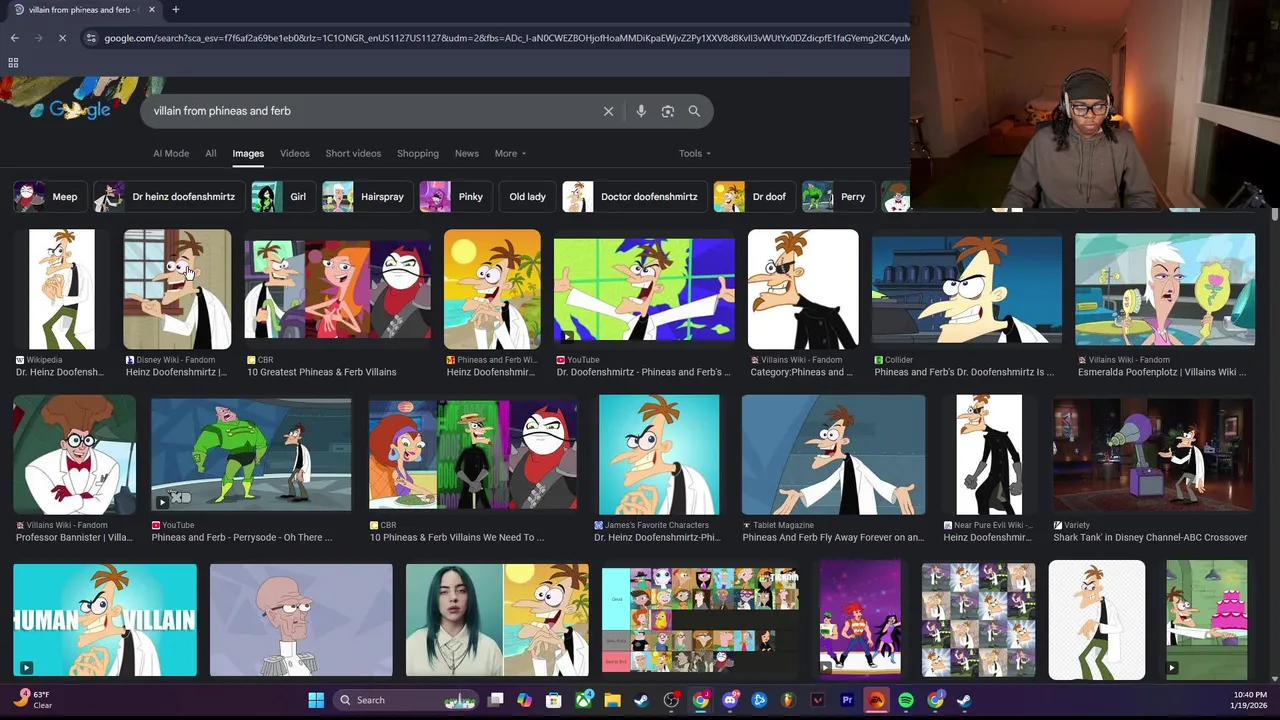
Task: Open the 'HUMAN VILLAIN' video thumbnail
Action: [x=105, y=620]
